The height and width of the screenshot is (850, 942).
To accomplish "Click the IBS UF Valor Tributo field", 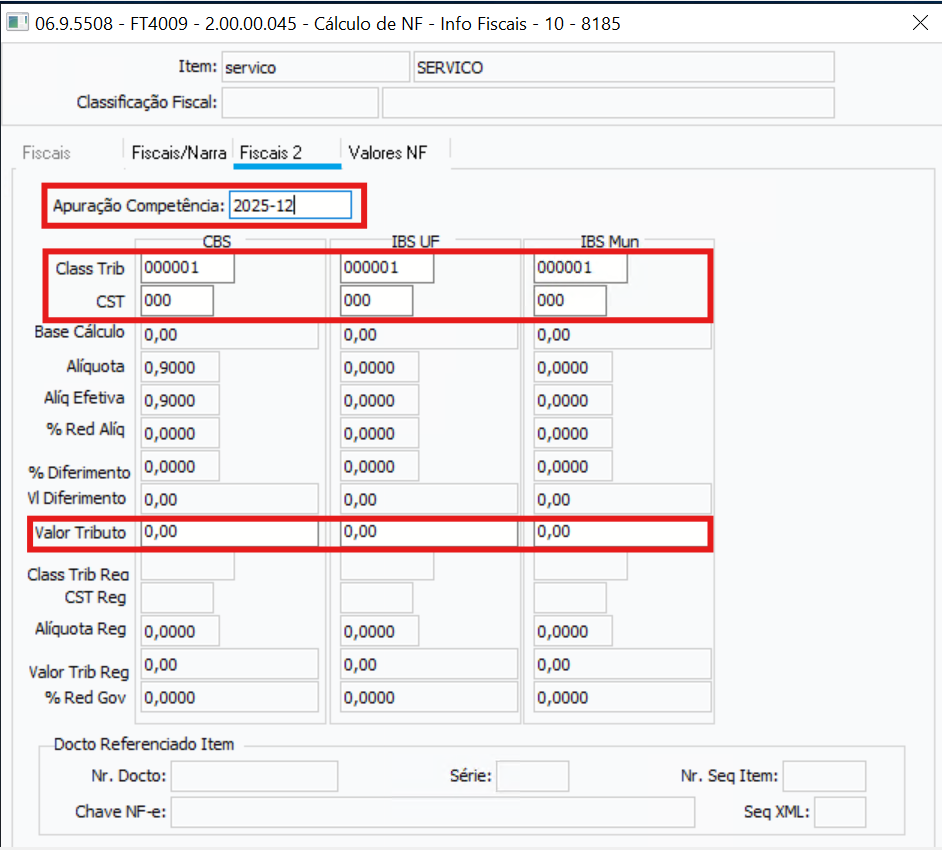I will pyautogui.click(x=429, y=533).
